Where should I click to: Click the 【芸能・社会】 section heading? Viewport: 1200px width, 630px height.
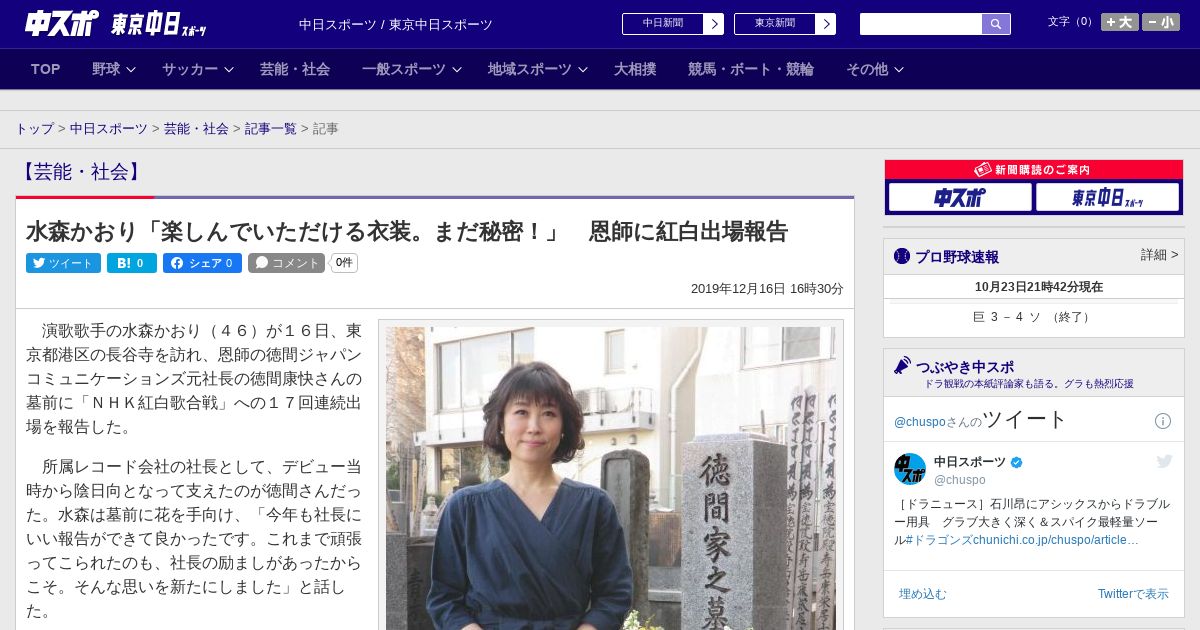tap(81, 171)
